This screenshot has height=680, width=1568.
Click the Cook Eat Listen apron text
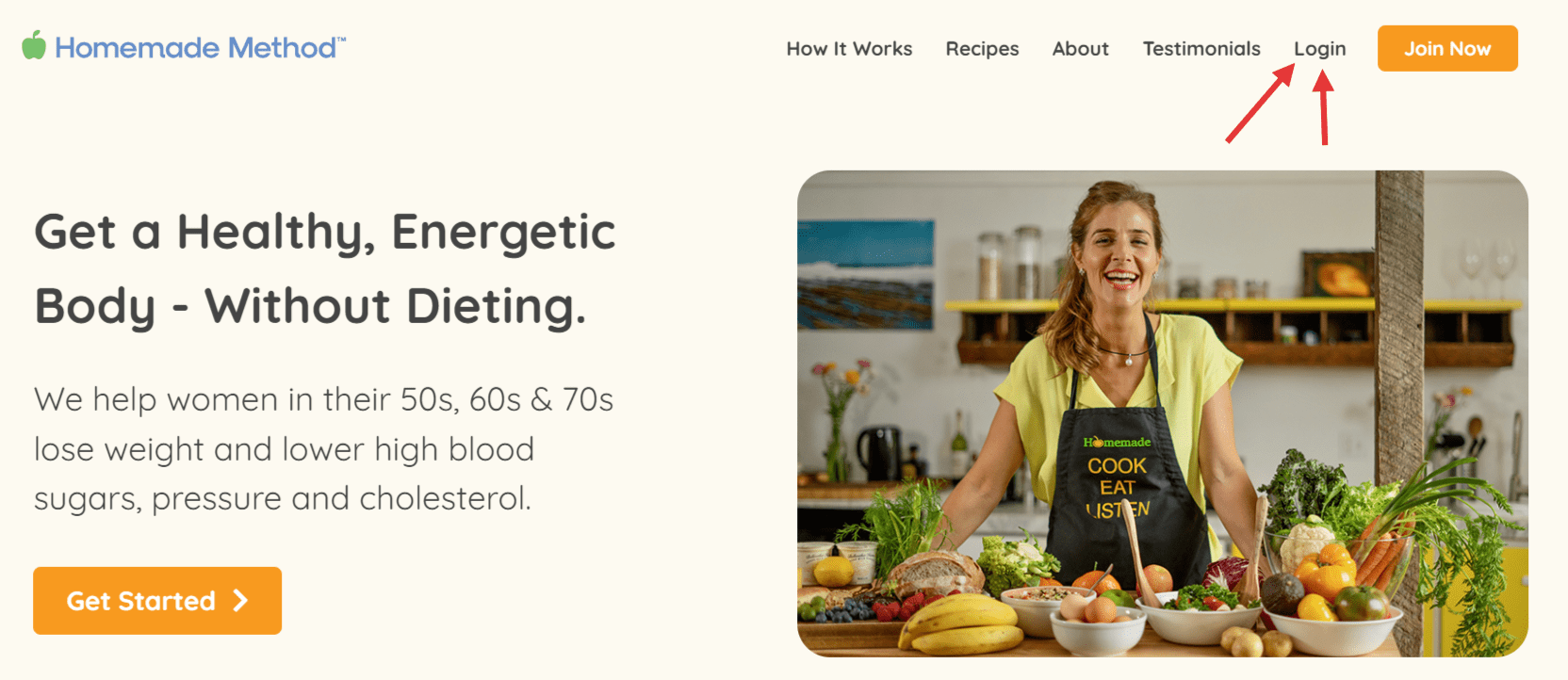click(1118, 488)
